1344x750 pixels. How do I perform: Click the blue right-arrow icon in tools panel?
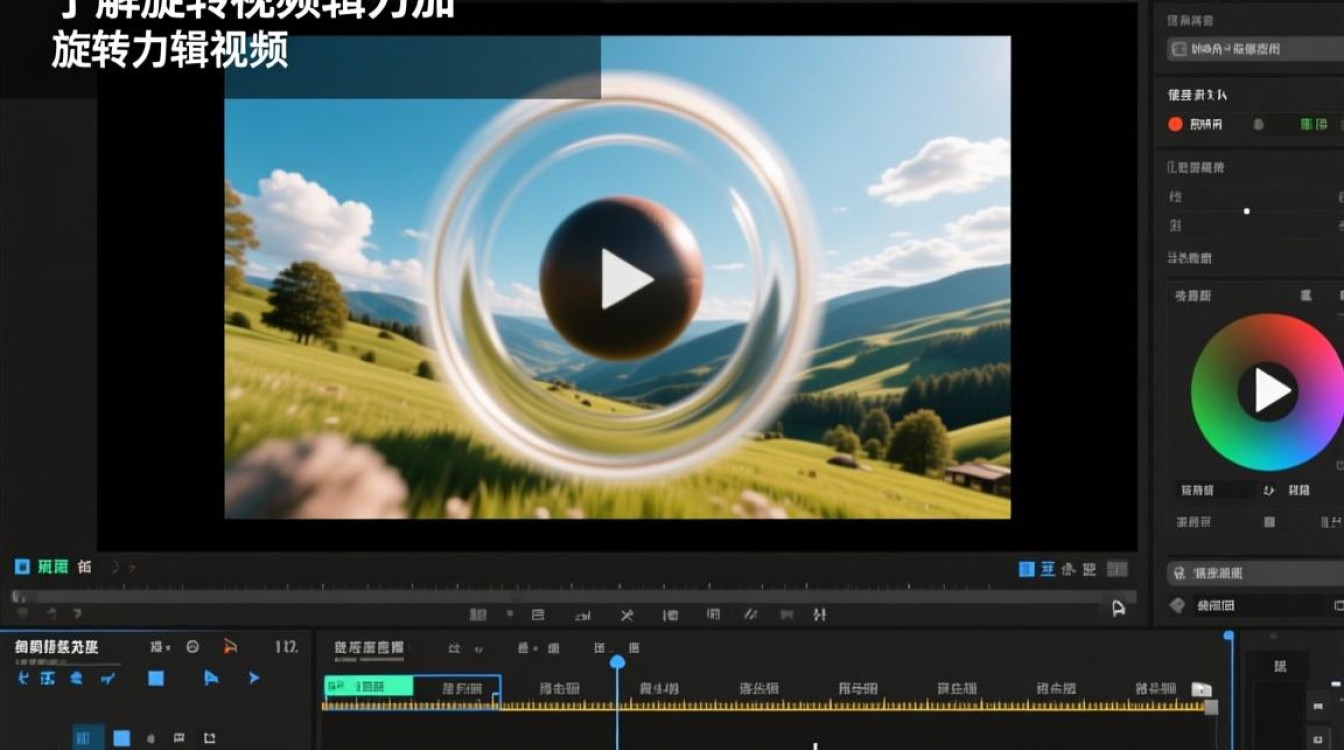254,678
